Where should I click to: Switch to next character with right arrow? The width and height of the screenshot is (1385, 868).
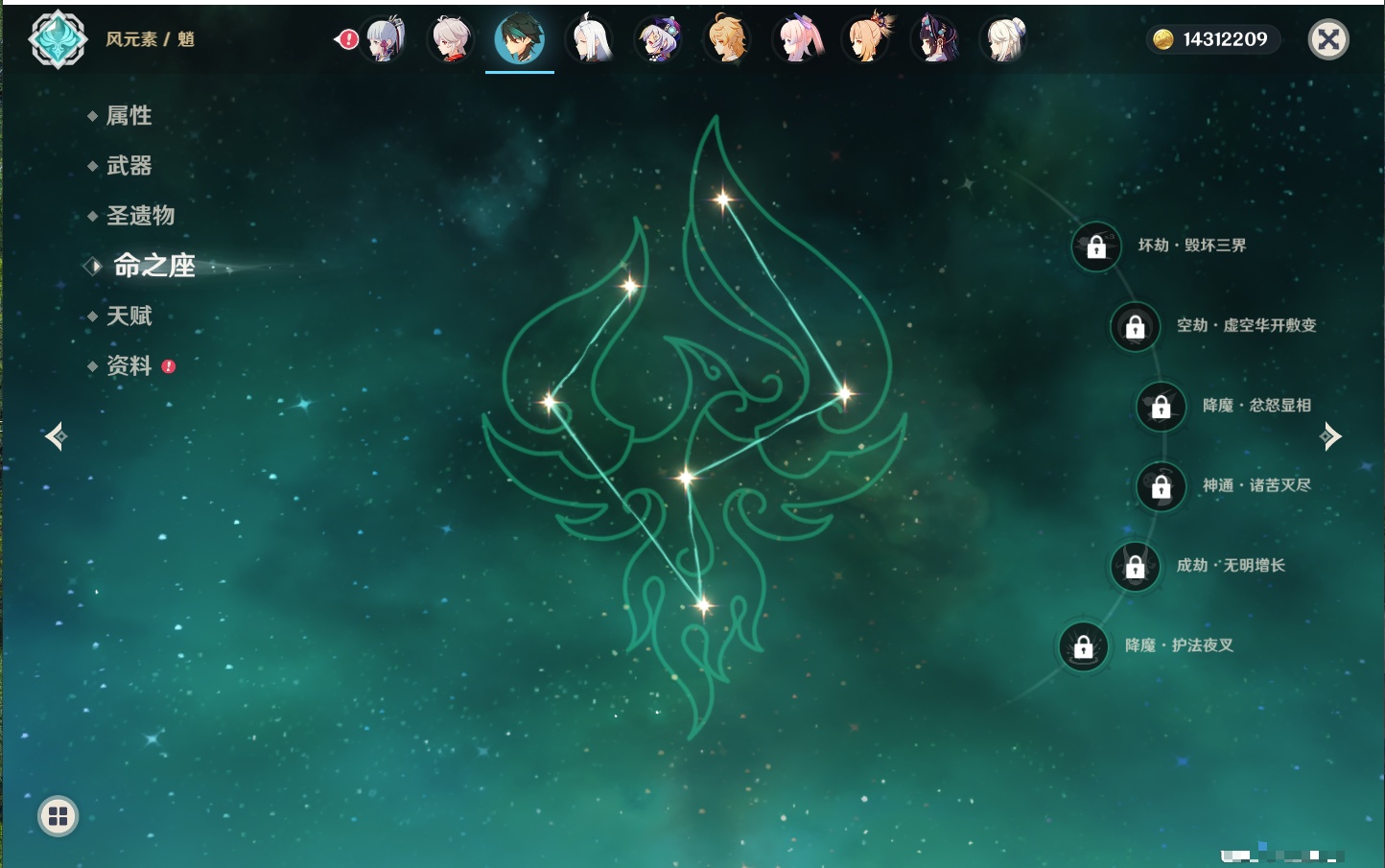tap(1330, 436)
